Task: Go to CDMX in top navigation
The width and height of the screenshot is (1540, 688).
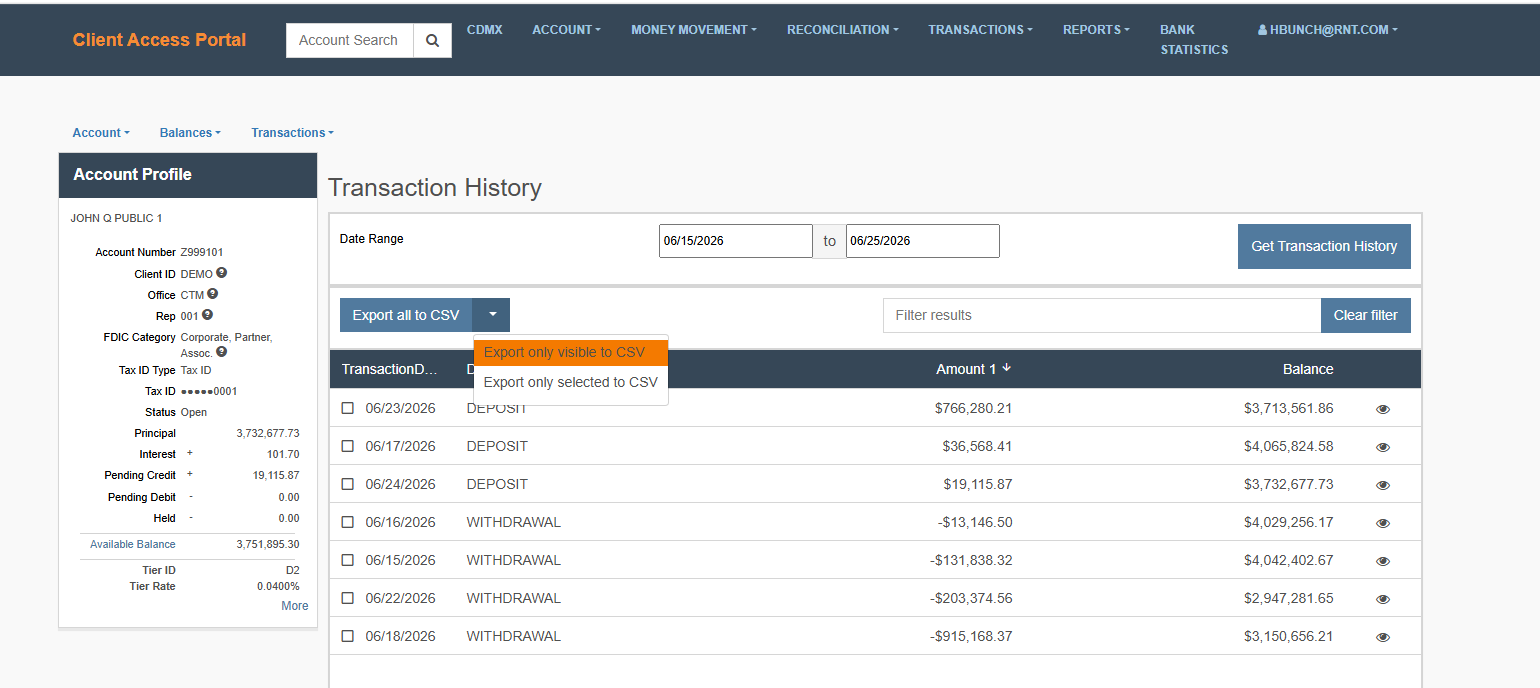Action: point(484,30)
